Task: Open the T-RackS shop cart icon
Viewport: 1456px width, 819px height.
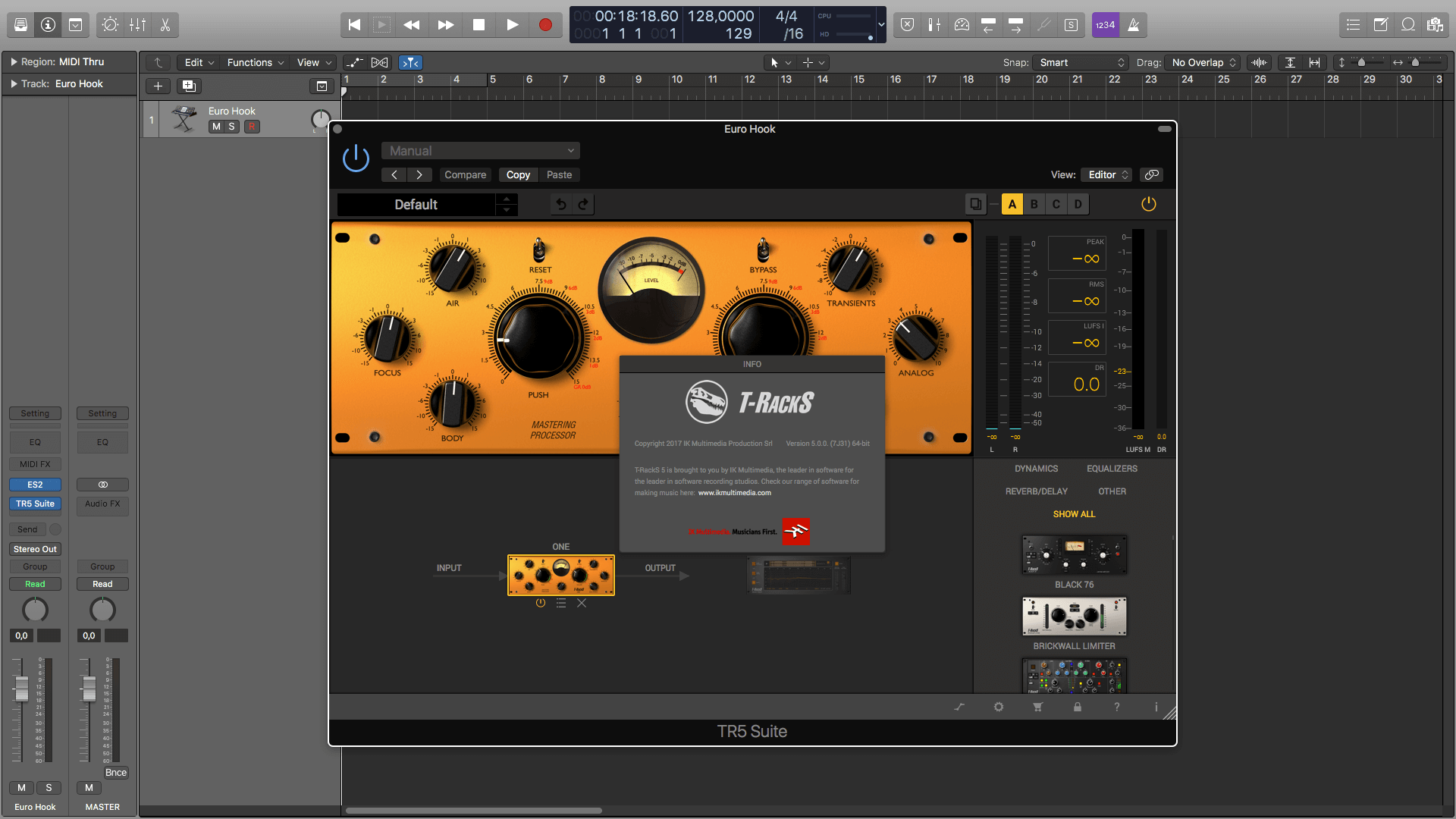Action: [1037, 707]
